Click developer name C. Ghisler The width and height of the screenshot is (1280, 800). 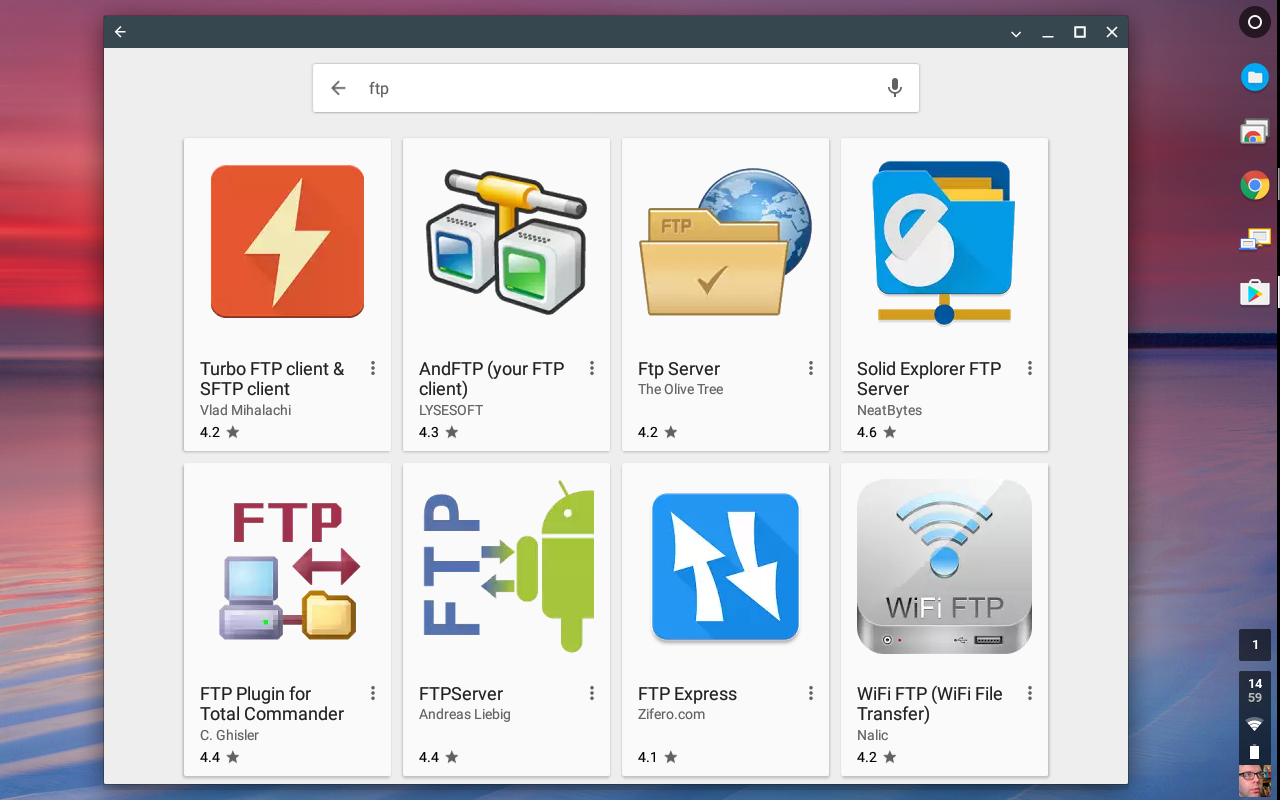point(229,735)
